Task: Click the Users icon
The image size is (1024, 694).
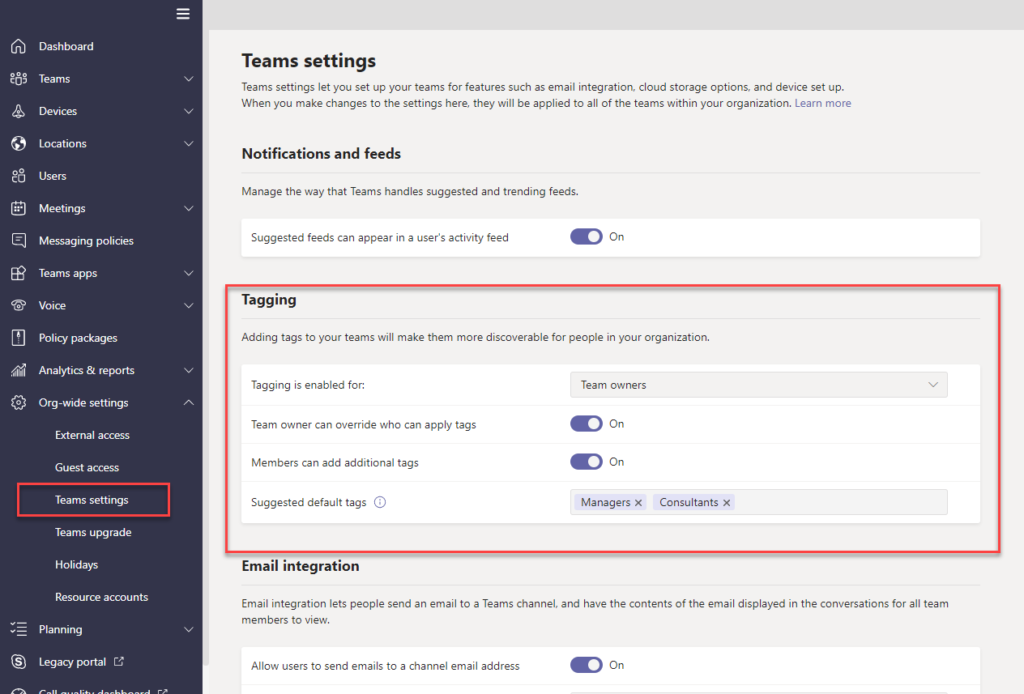Action: click(x=18, y=176)
